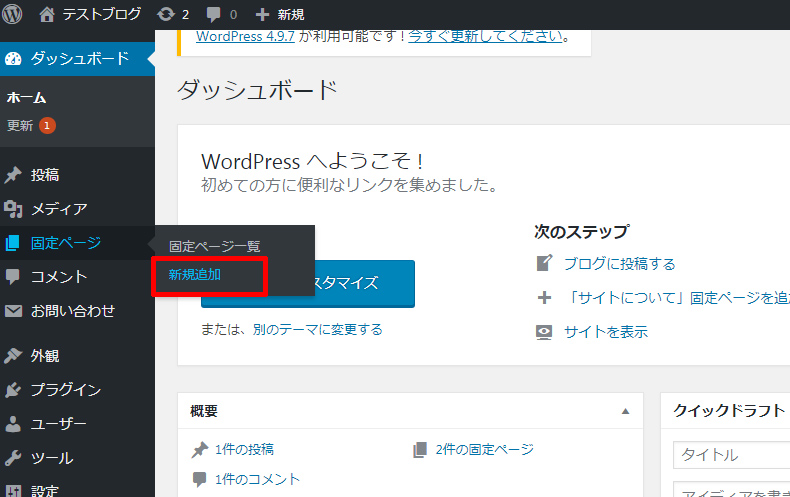Image resolution: width=790 pixels, height=497 pixels.
Task: Open メディア from the sidebar icon
Action: click(x=14, y=209)
